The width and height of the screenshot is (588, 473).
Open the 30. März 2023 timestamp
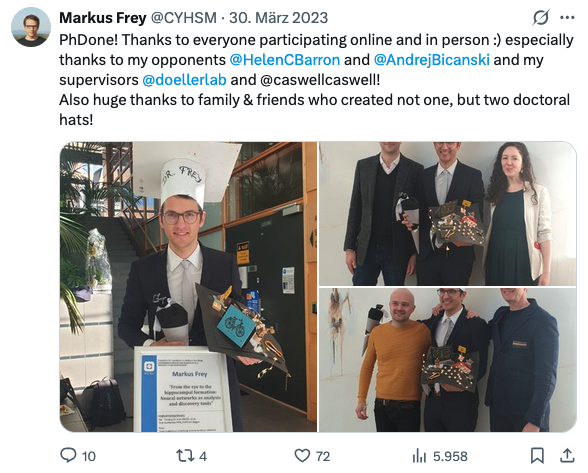(x=279, y=18)
